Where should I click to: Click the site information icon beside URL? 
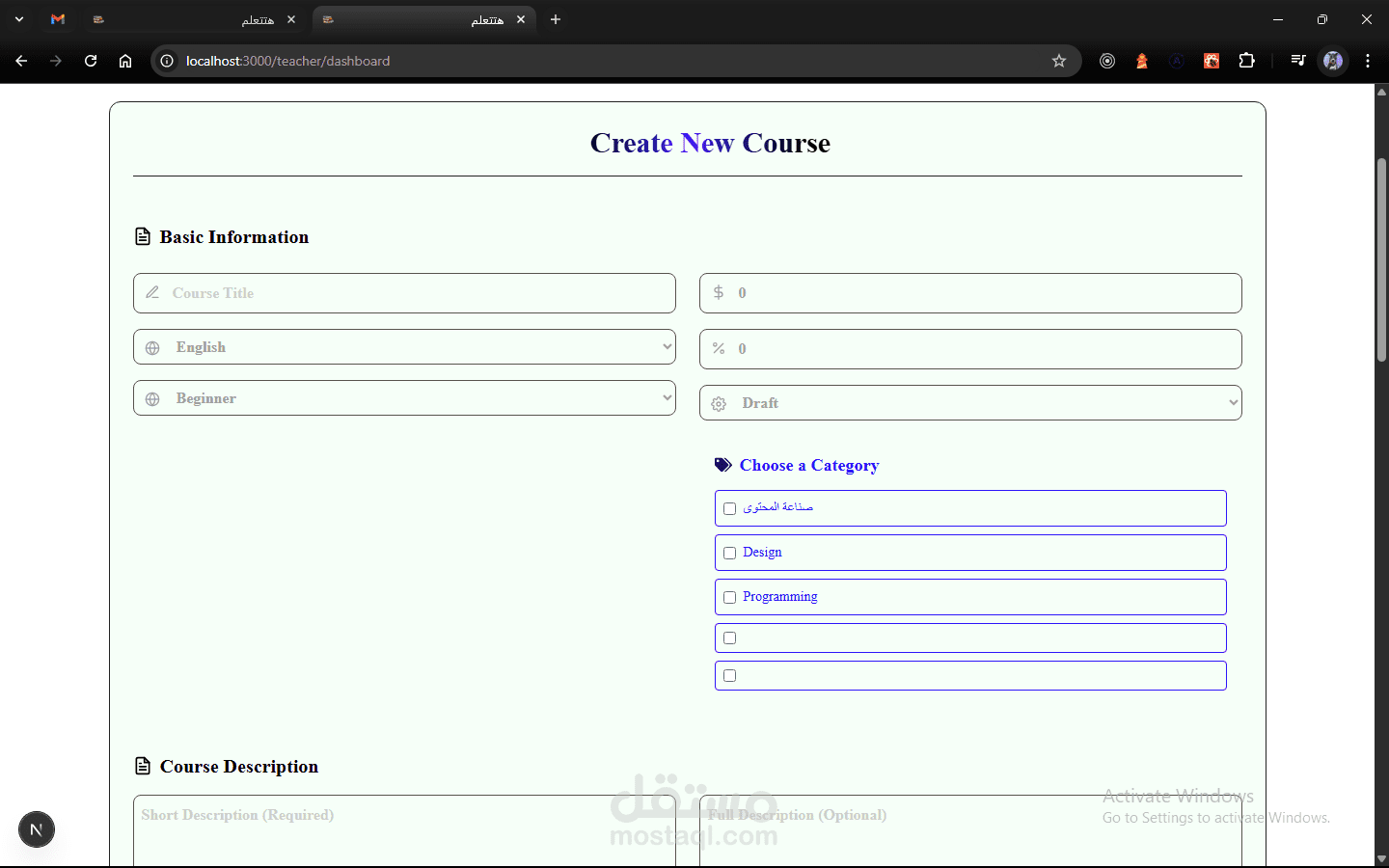tap(167, 61)
